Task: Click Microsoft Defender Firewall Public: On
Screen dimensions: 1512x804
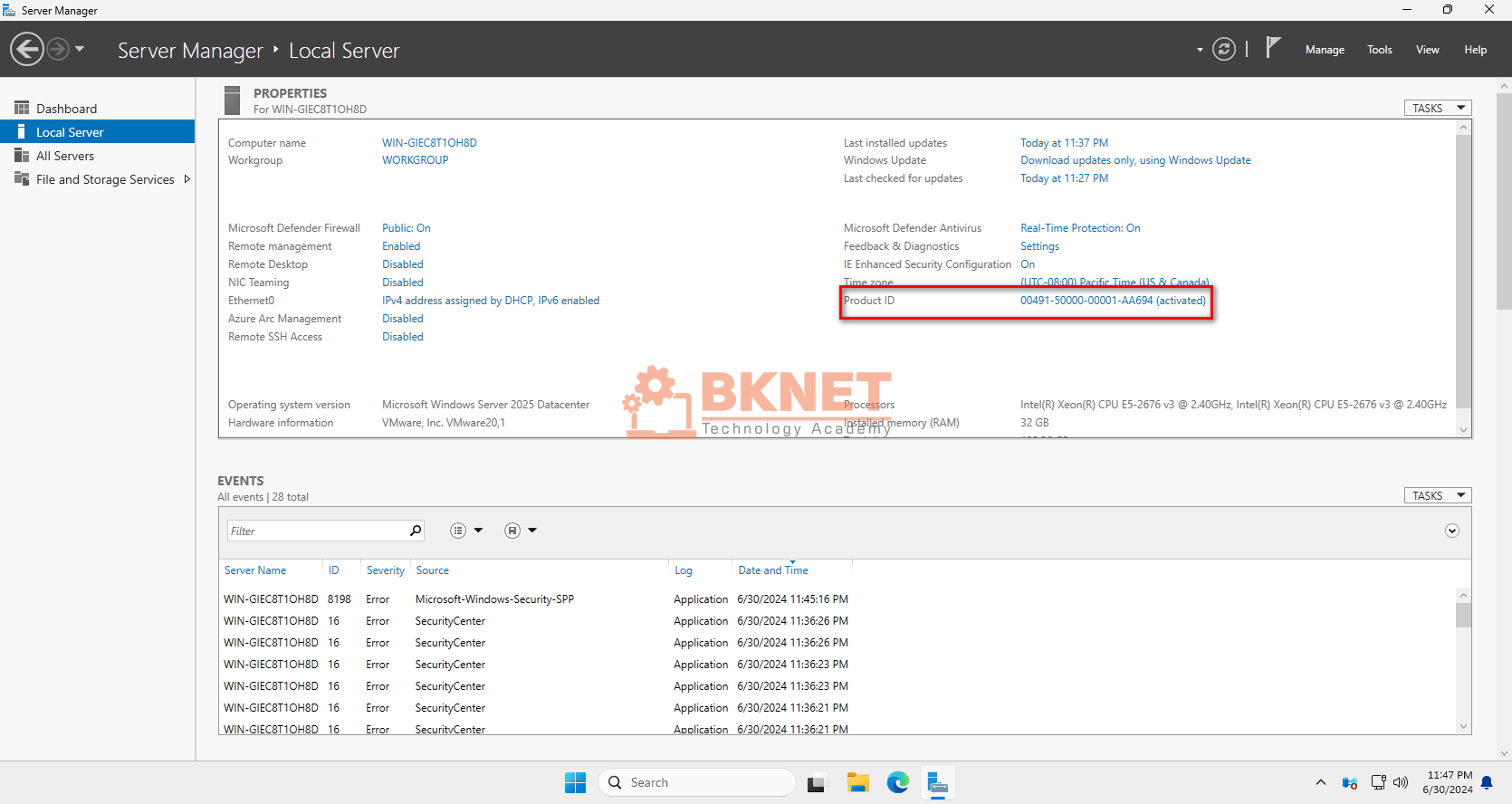Action: 407,228
